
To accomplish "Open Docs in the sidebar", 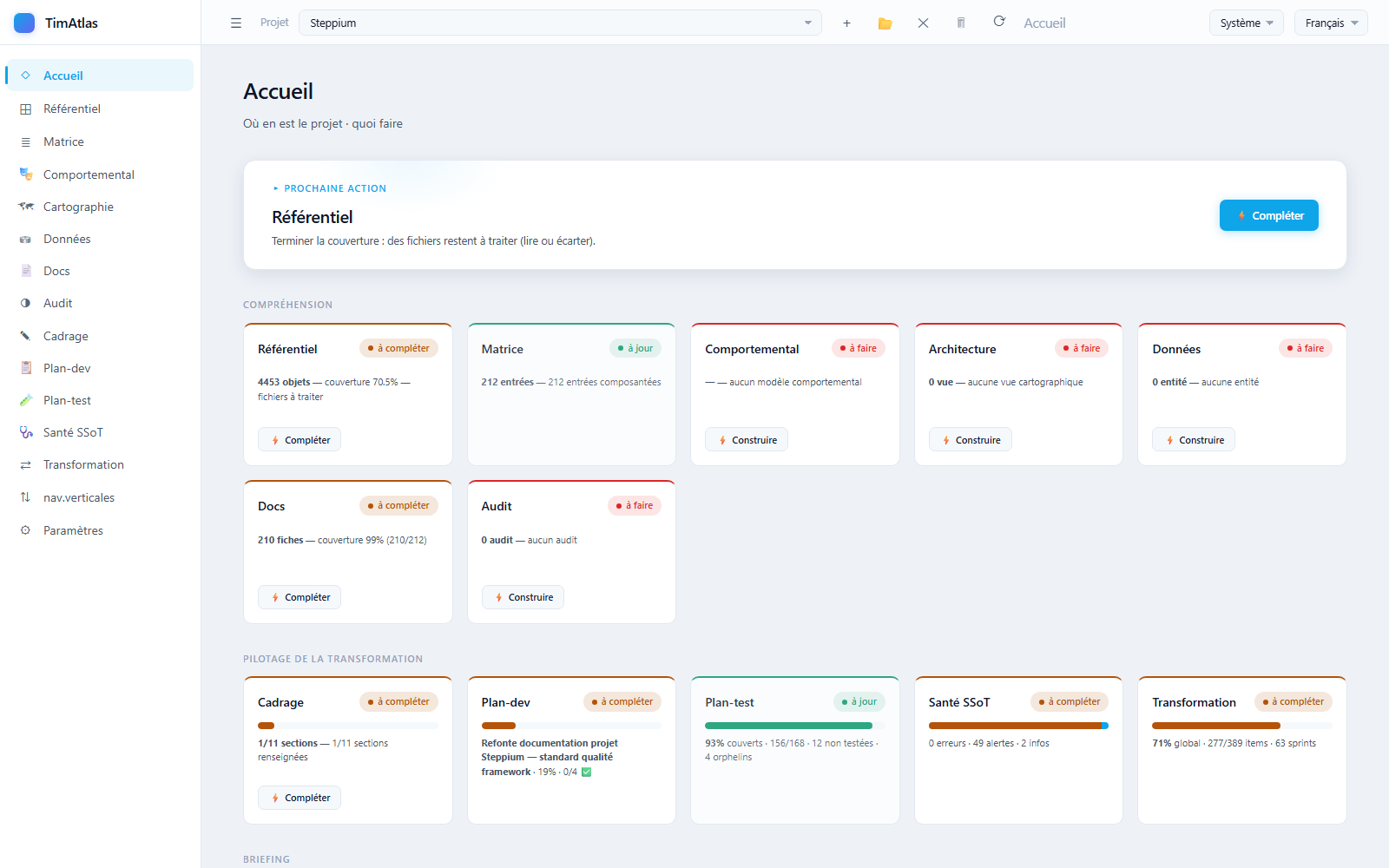I will point(100,271).
